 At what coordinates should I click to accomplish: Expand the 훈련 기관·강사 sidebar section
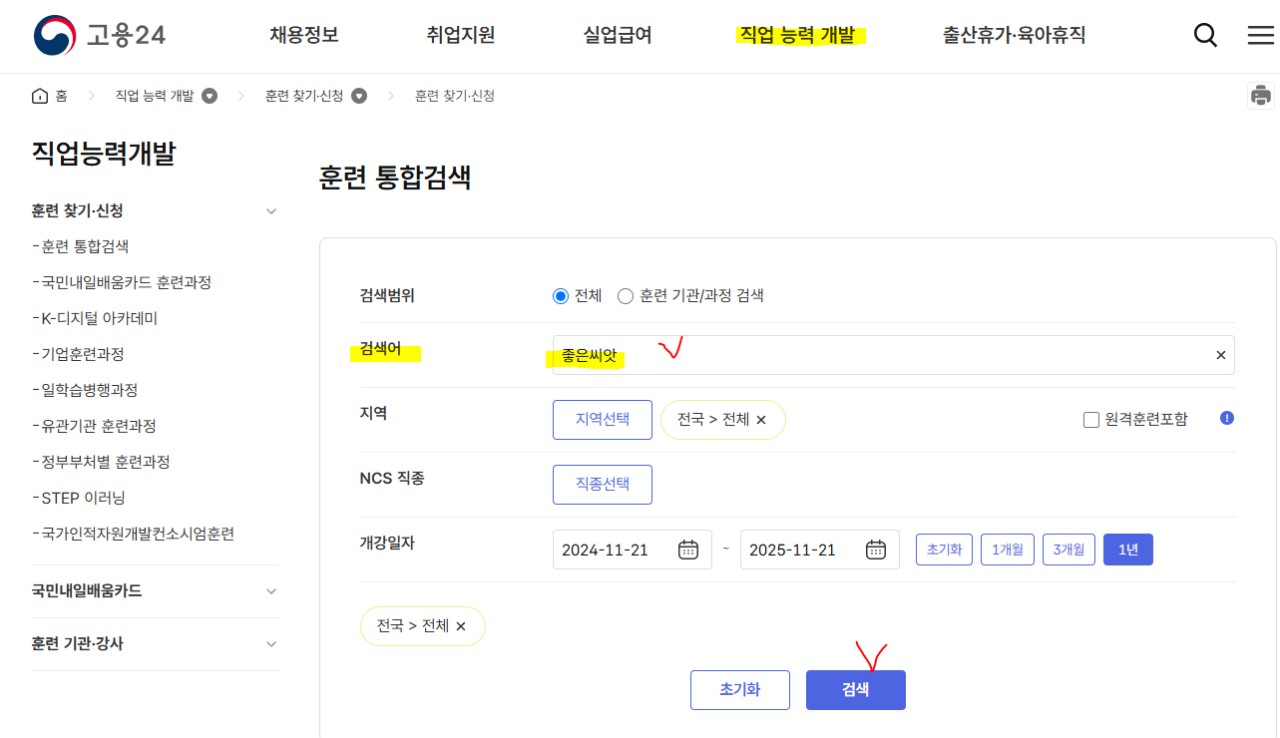click(271, 644)
